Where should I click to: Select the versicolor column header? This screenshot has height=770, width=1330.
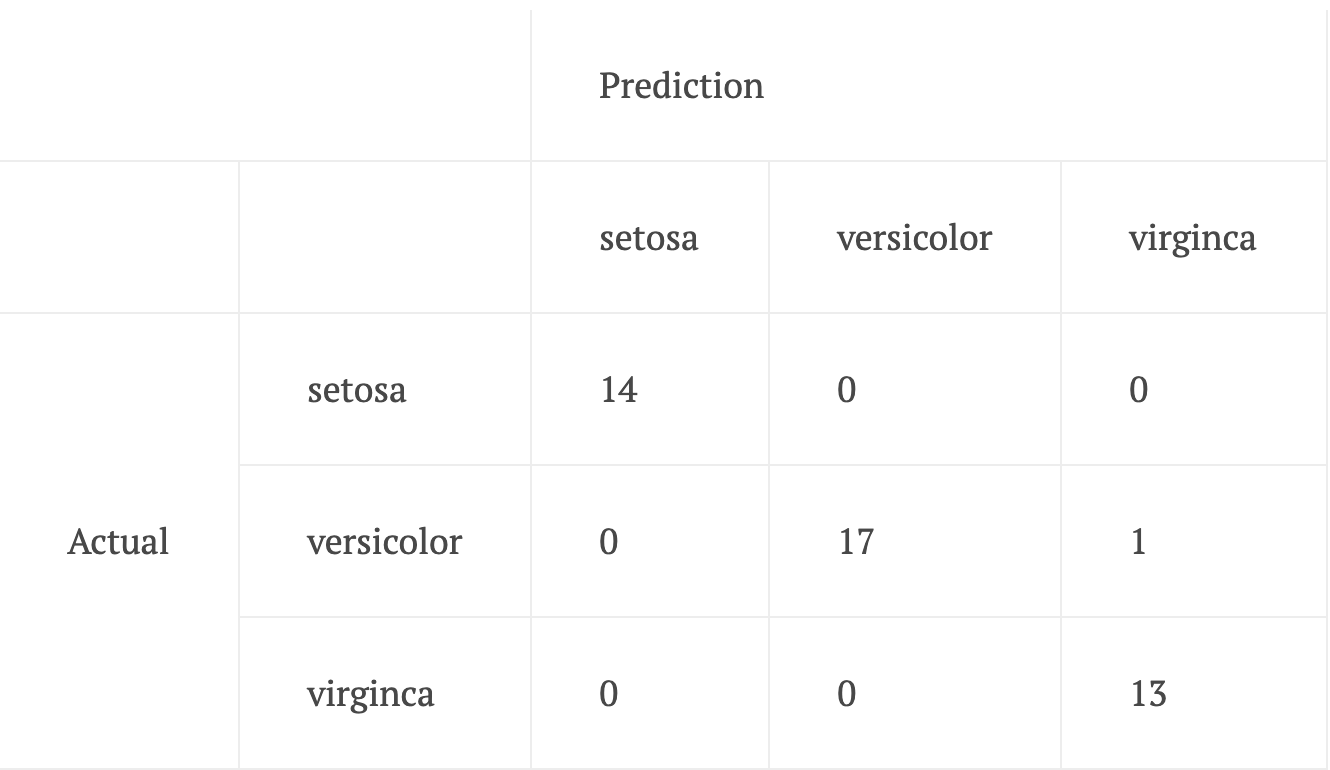[x=914, y=238]
